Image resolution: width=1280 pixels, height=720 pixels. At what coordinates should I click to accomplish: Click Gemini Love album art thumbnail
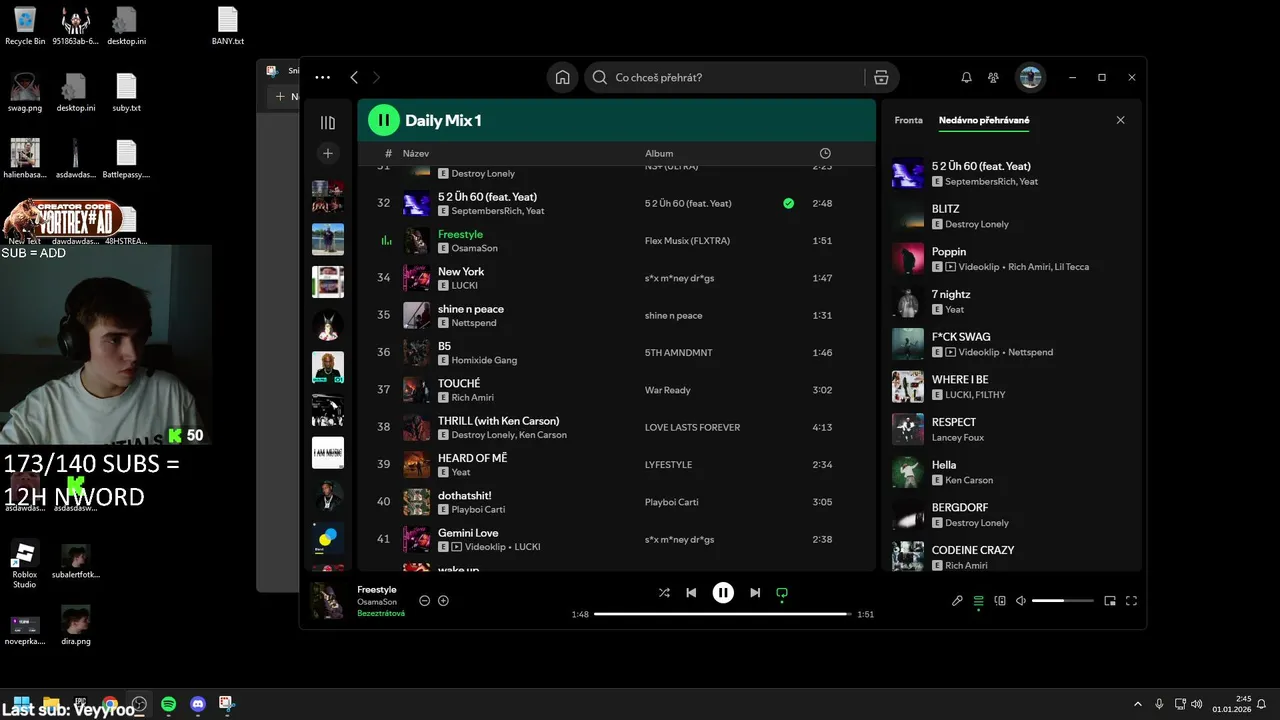416,540
